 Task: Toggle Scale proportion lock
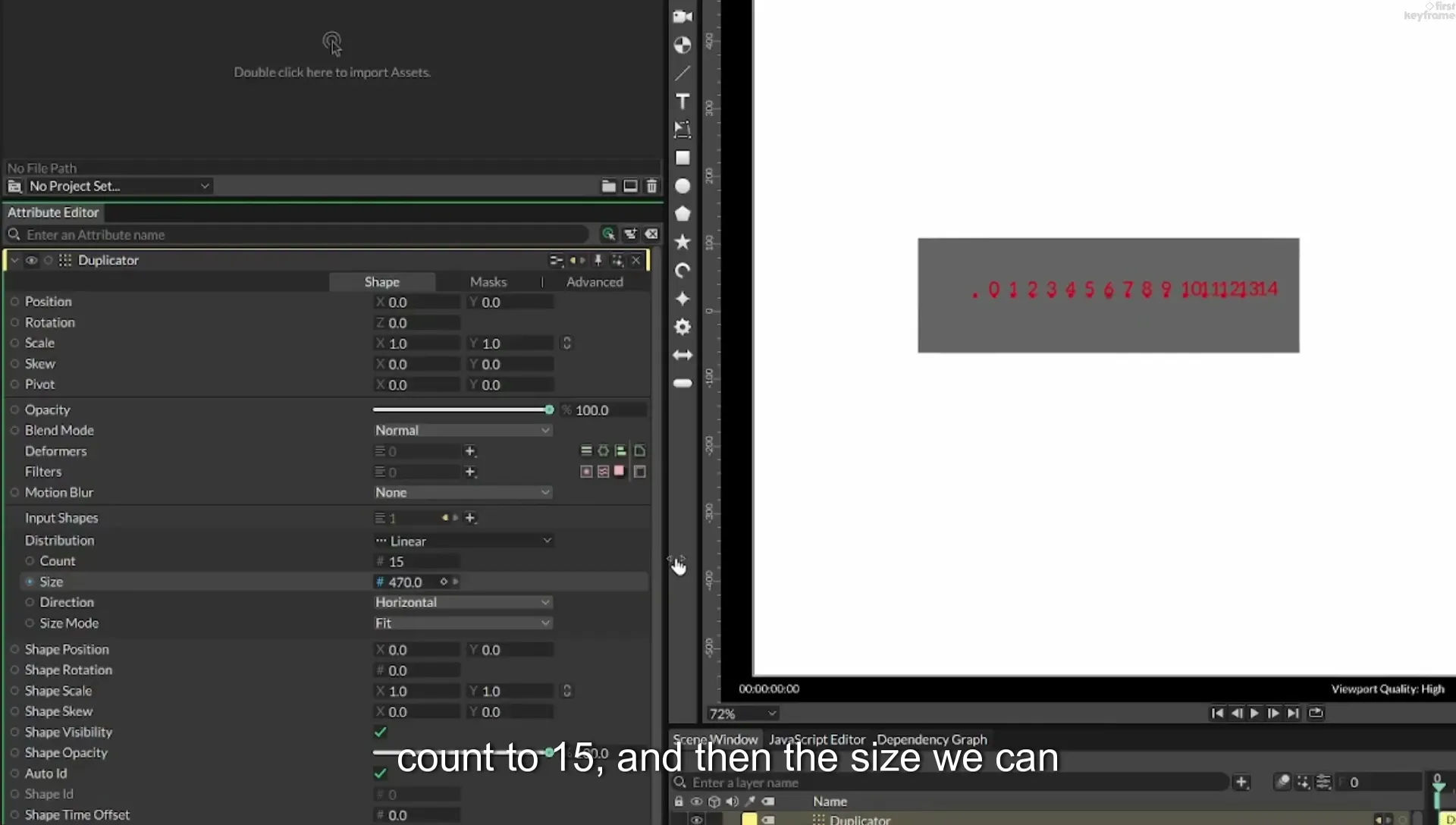coord(566,343)
